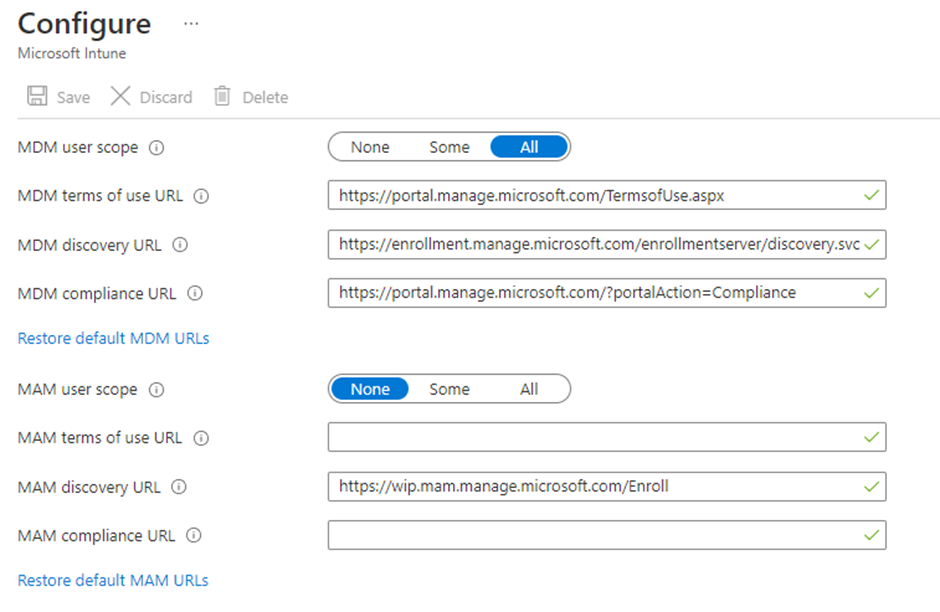Focus the MDM discovery URL field
940x612 pixels.
click(607, 244)
